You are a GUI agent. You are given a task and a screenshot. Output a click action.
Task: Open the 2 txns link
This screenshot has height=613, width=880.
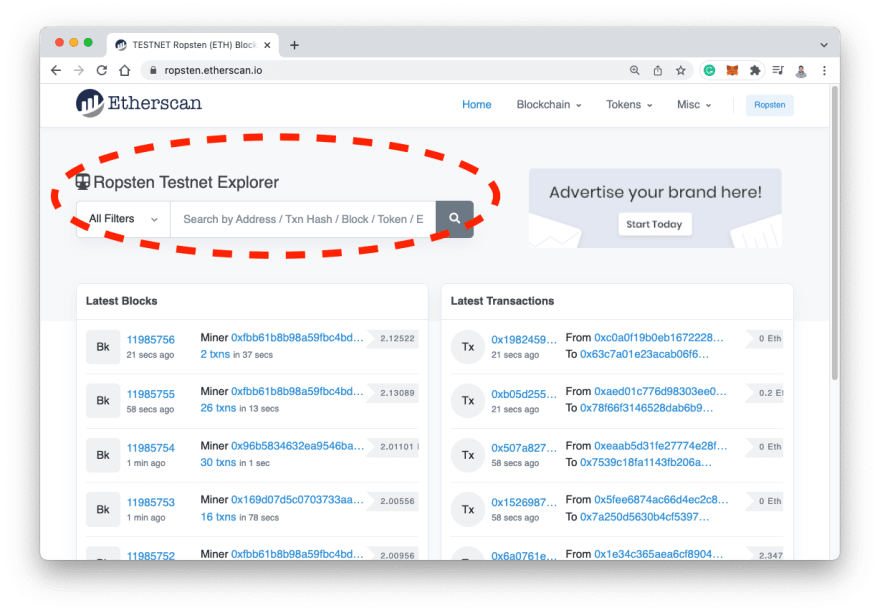point(215,354)
